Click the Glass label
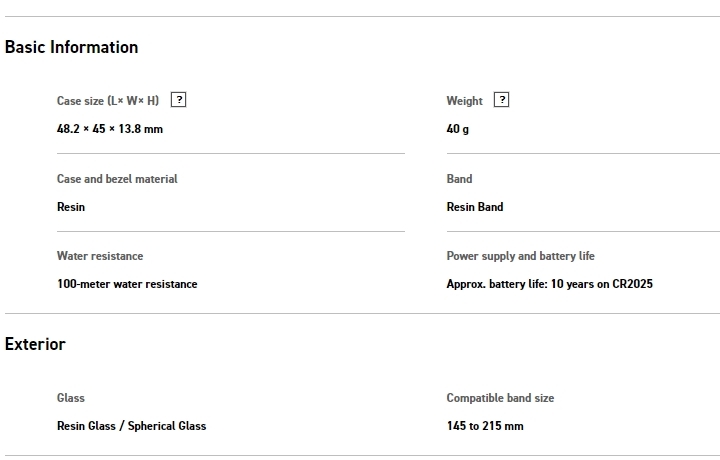720x460 pixels. coord(71,398)
